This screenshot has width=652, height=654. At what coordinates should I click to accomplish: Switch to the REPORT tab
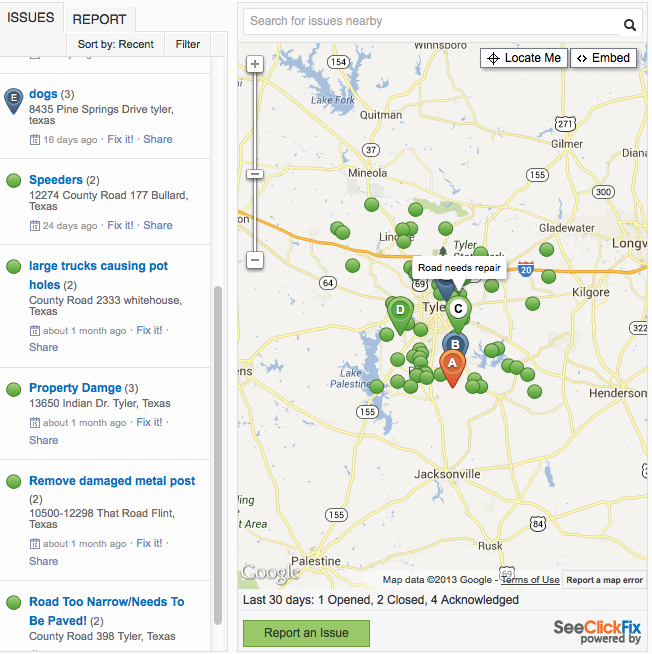pyautogui.click(x=99, y=19)
